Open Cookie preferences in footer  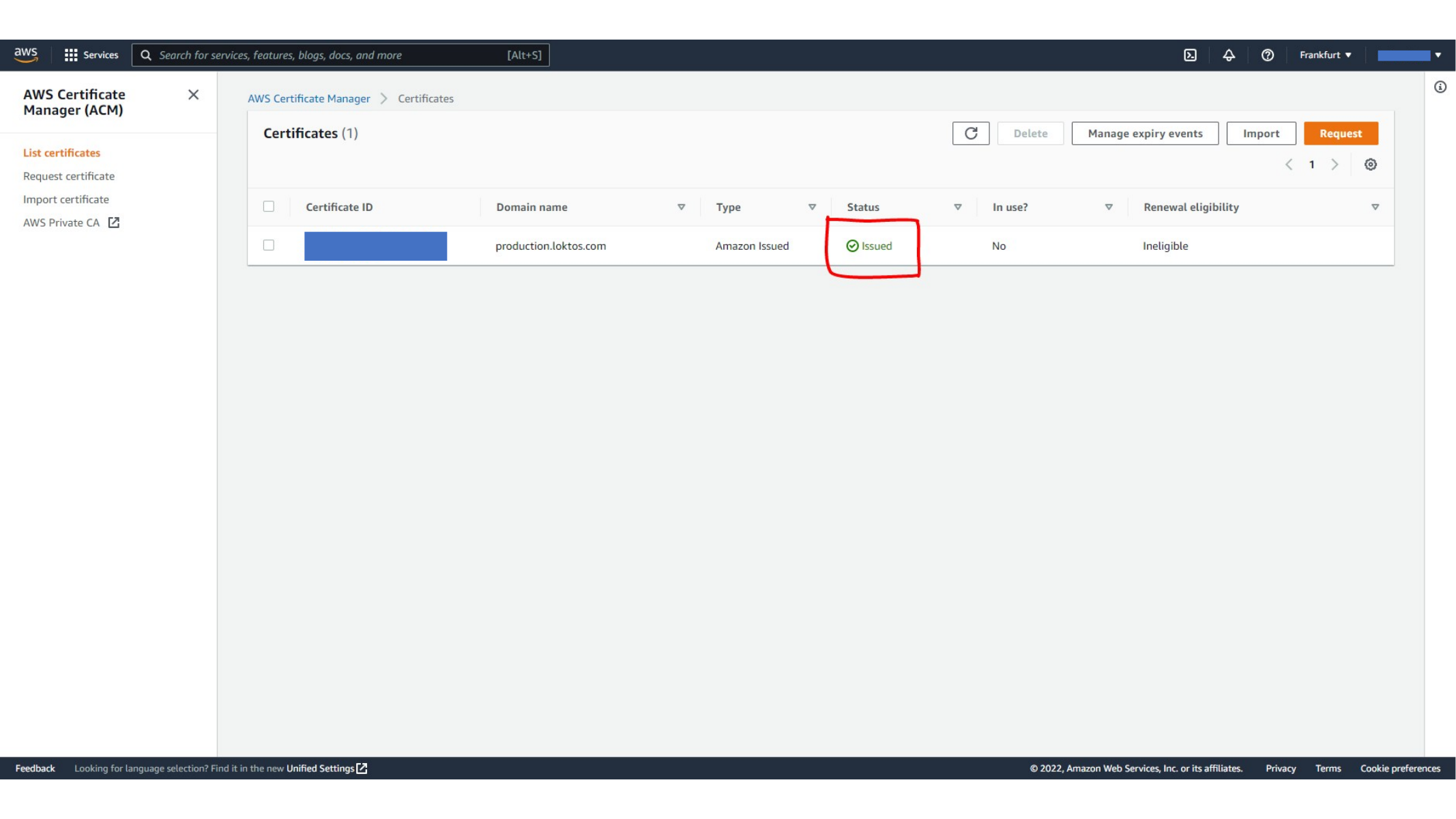(x=1400, y=768)
